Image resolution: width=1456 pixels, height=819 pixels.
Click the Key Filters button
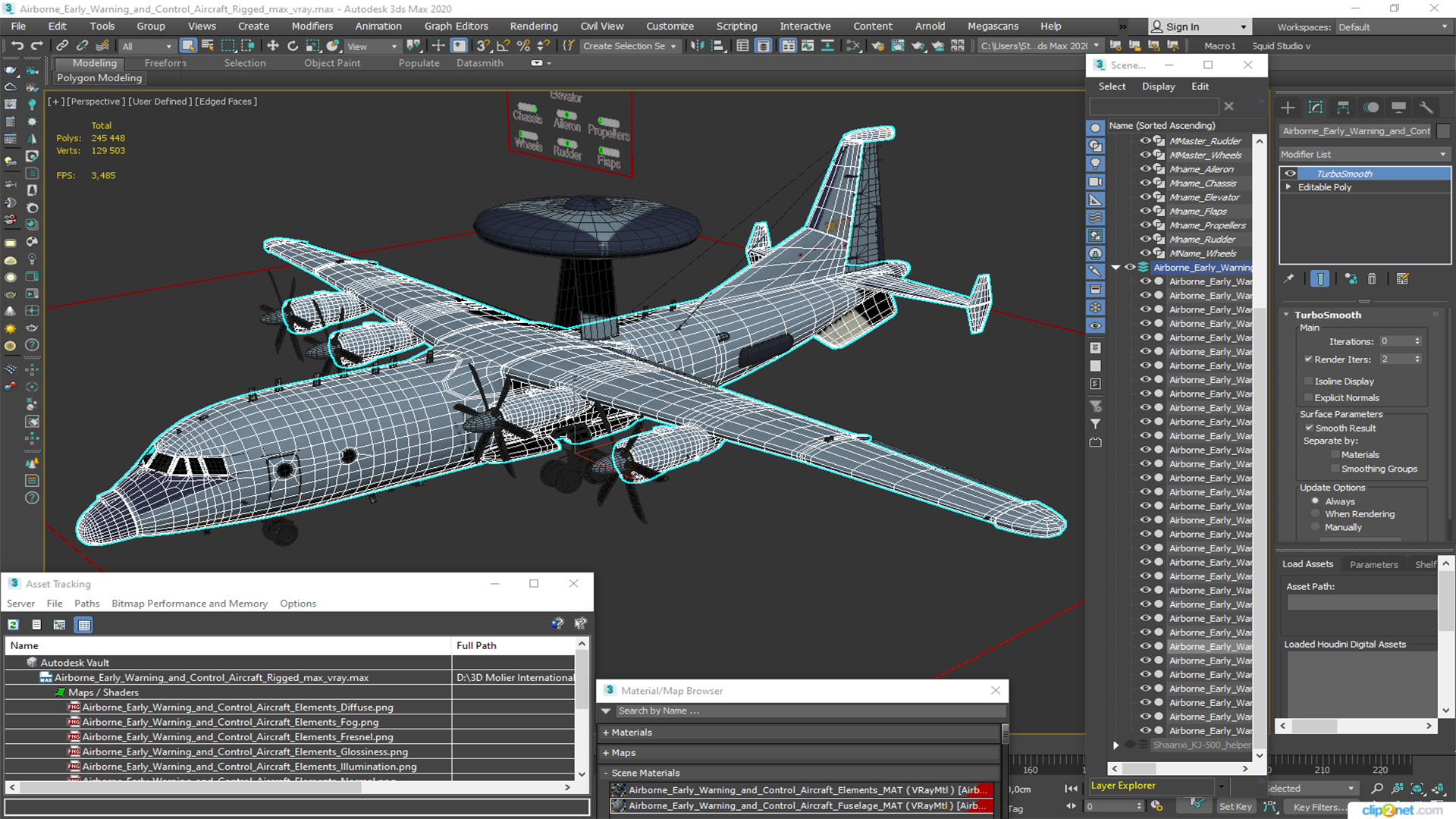(1321, 807)
